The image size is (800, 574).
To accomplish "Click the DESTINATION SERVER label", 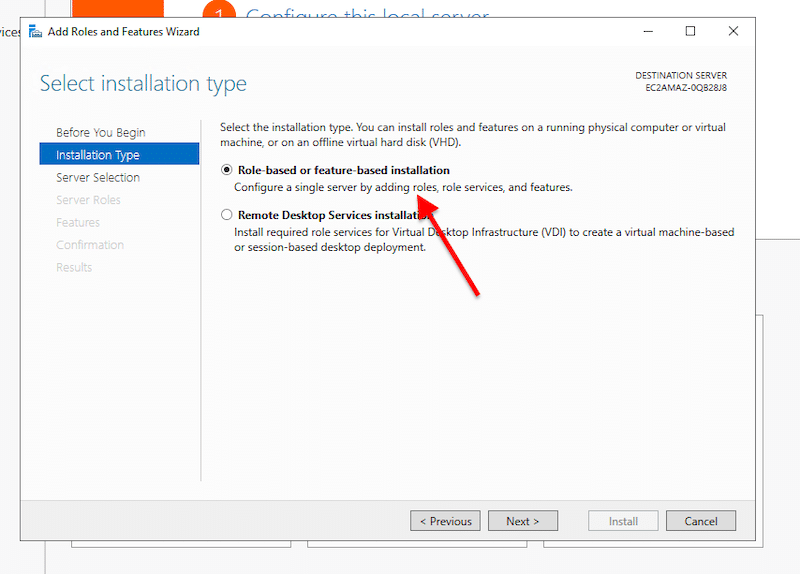I will coord(681,76).
